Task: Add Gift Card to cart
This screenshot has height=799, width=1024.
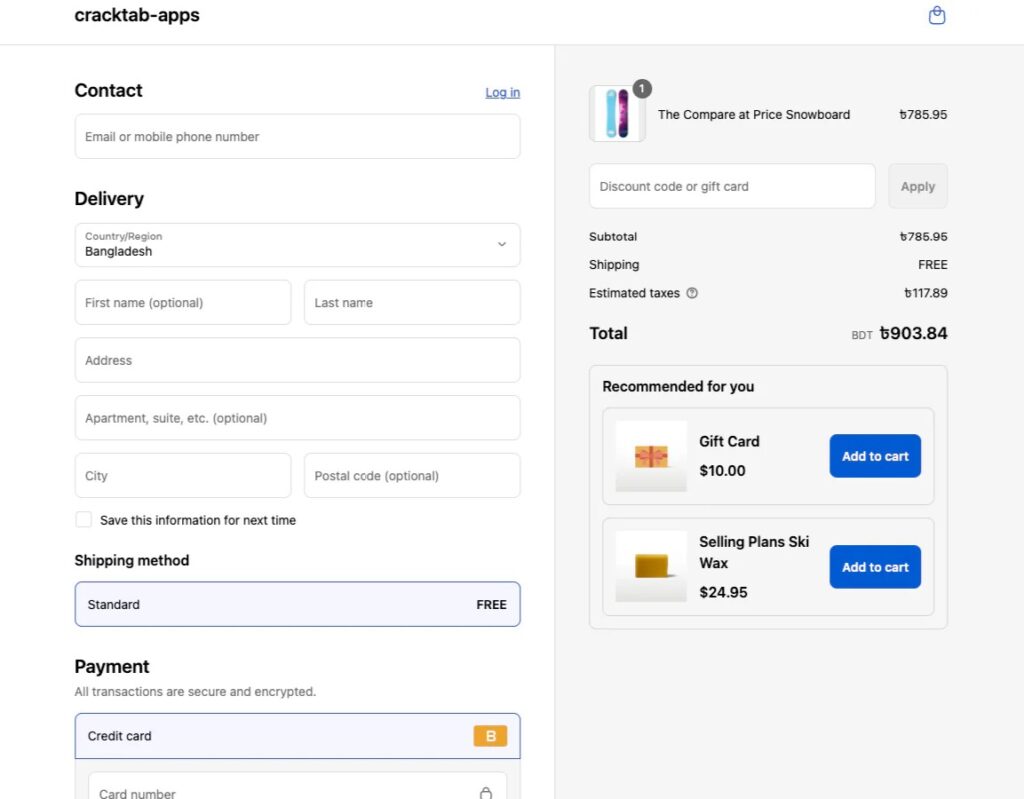Action: [x=875, y=456]
